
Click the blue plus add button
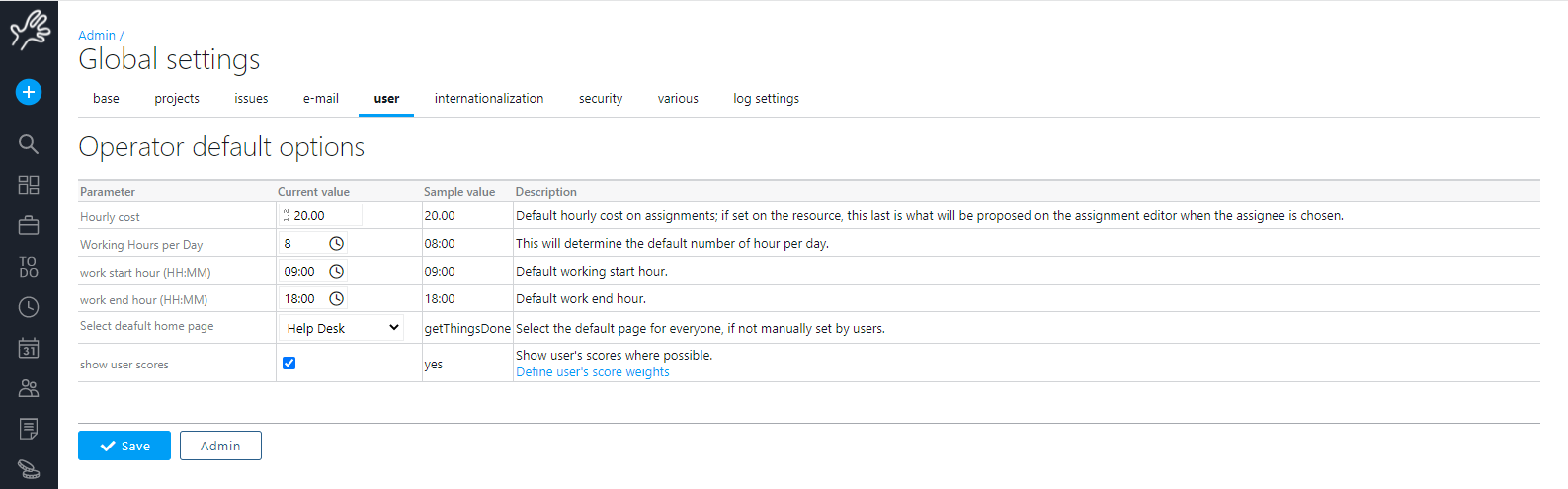(x=29, y=92)
